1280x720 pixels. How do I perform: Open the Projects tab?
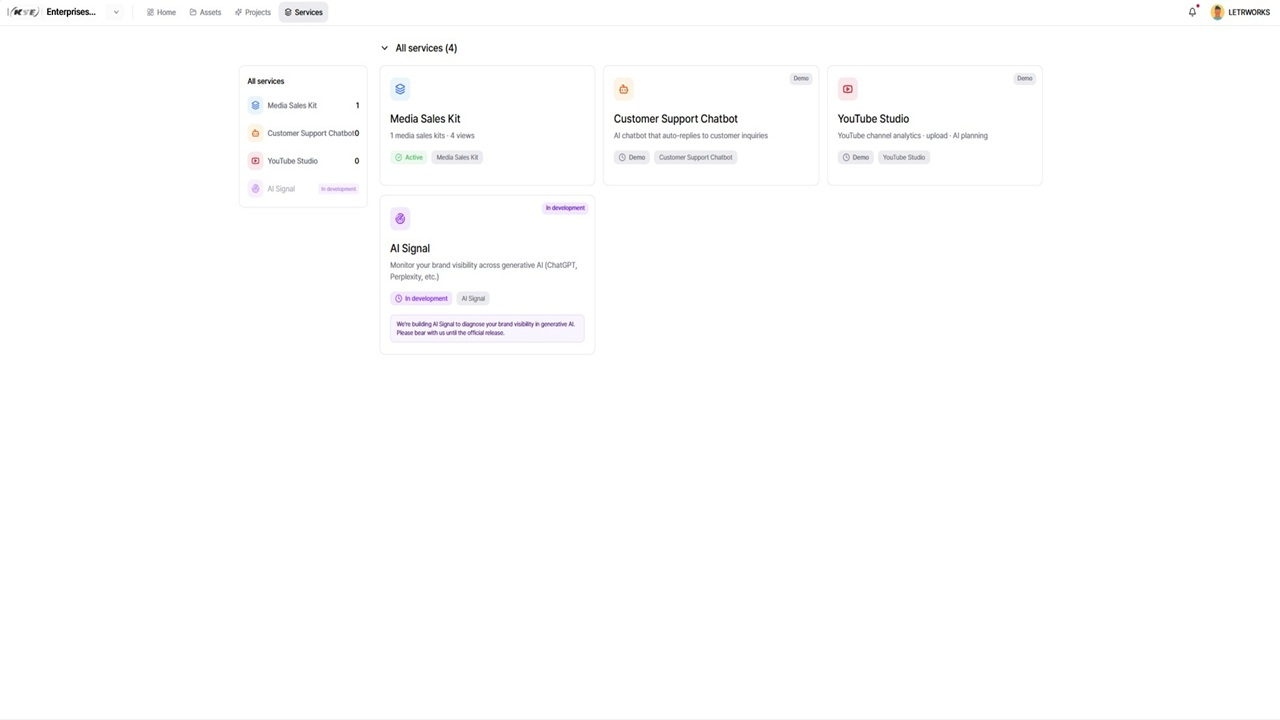pos(253,12)
